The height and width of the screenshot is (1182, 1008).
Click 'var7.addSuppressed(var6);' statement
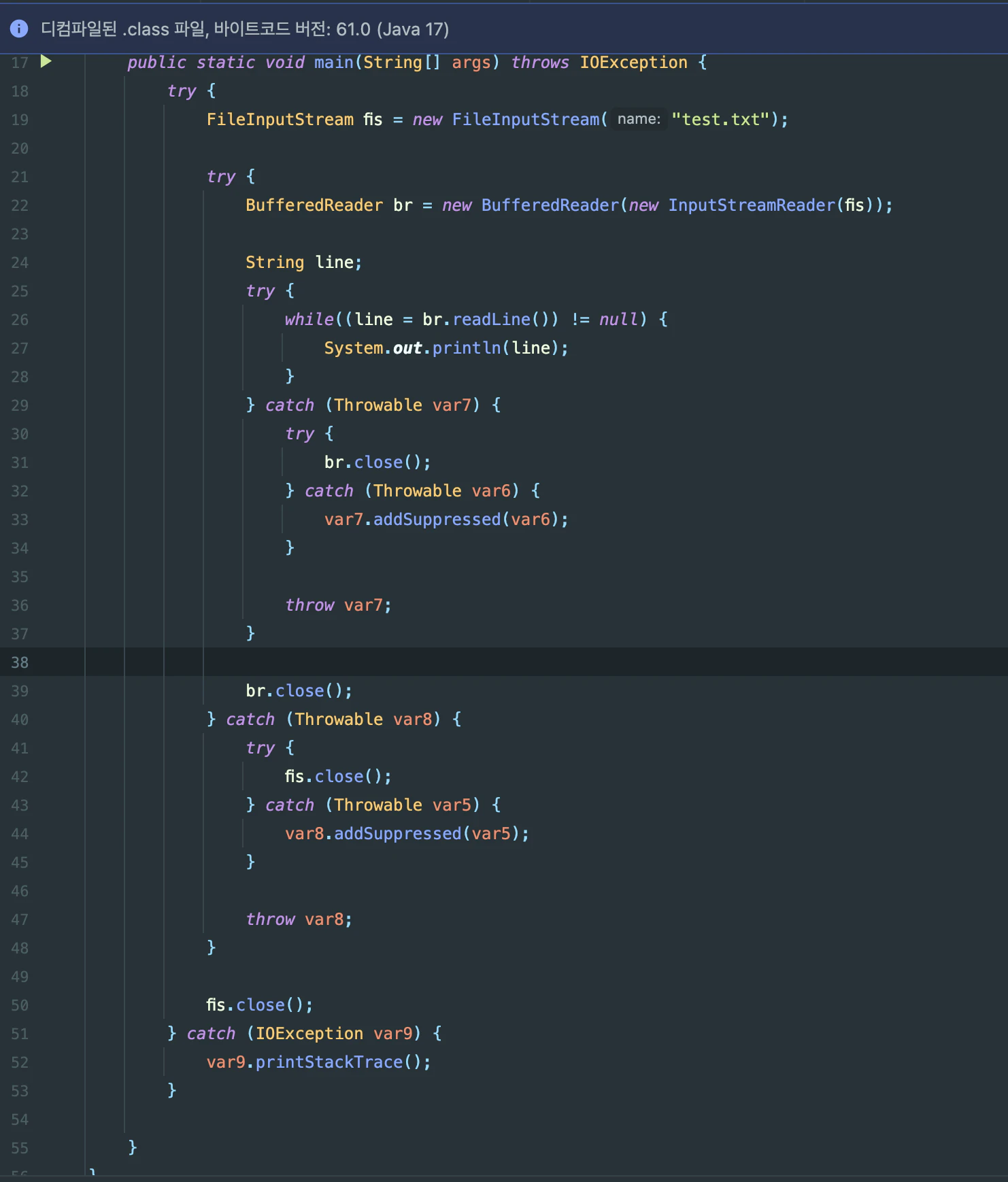446,520
